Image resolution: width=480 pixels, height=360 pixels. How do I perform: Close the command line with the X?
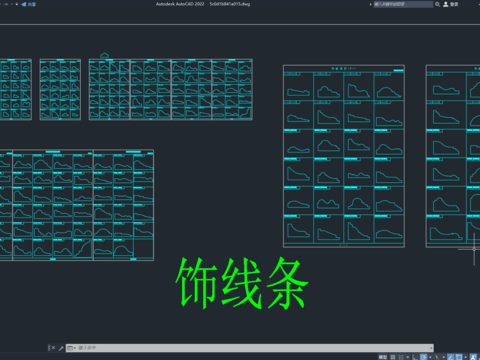53,348
